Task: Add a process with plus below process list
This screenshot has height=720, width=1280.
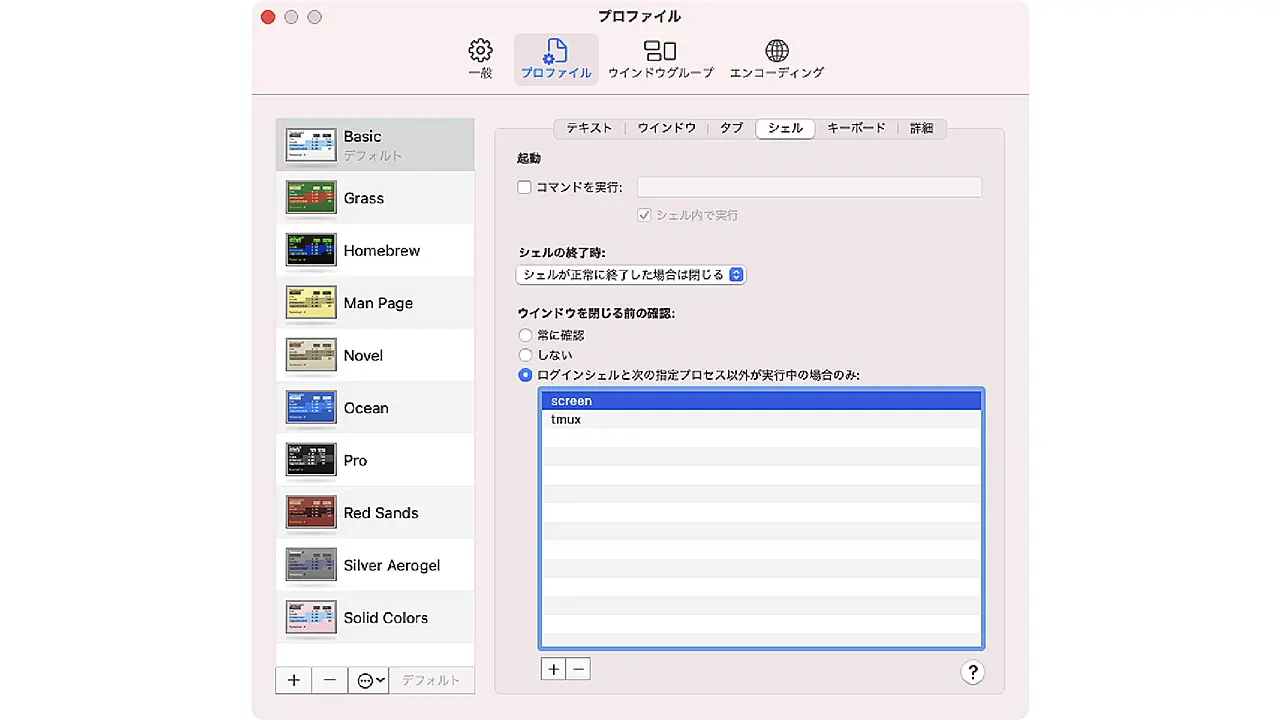Action: click(553, 669)
